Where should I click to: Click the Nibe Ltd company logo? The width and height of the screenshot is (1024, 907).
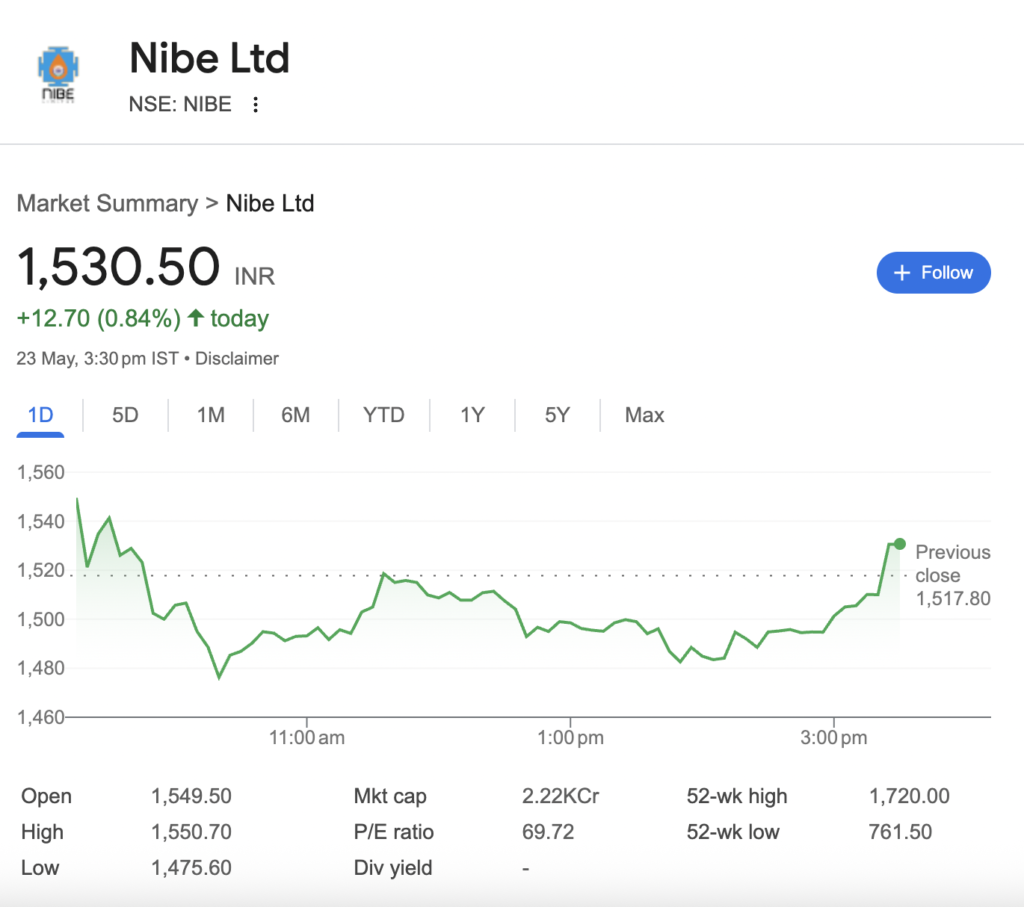pyautogui.click(x=57, y=74)
